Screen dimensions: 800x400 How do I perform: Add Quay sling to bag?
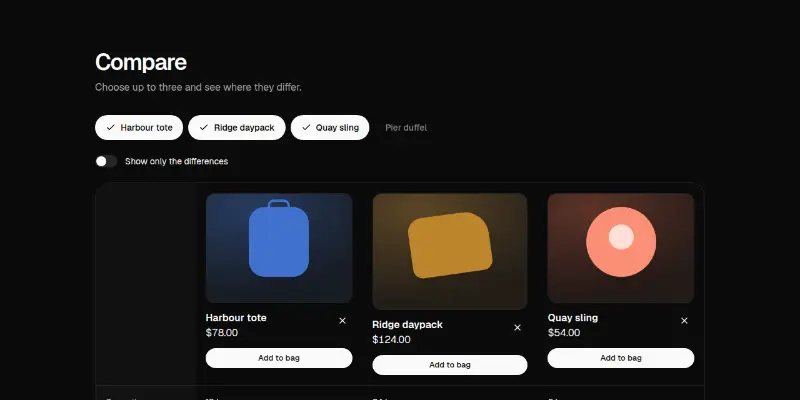pyautogui.click(x=621, y=358)
